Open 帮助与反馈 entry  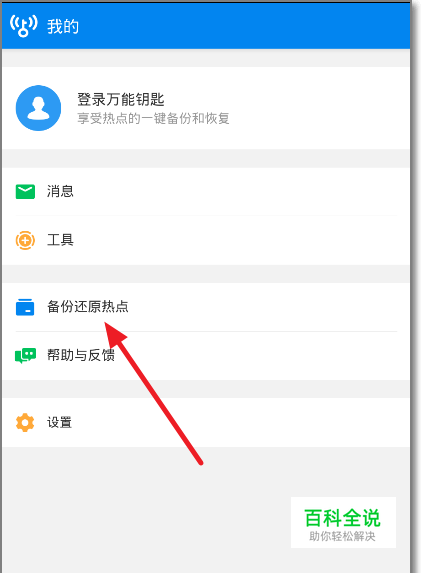[206, 356]
